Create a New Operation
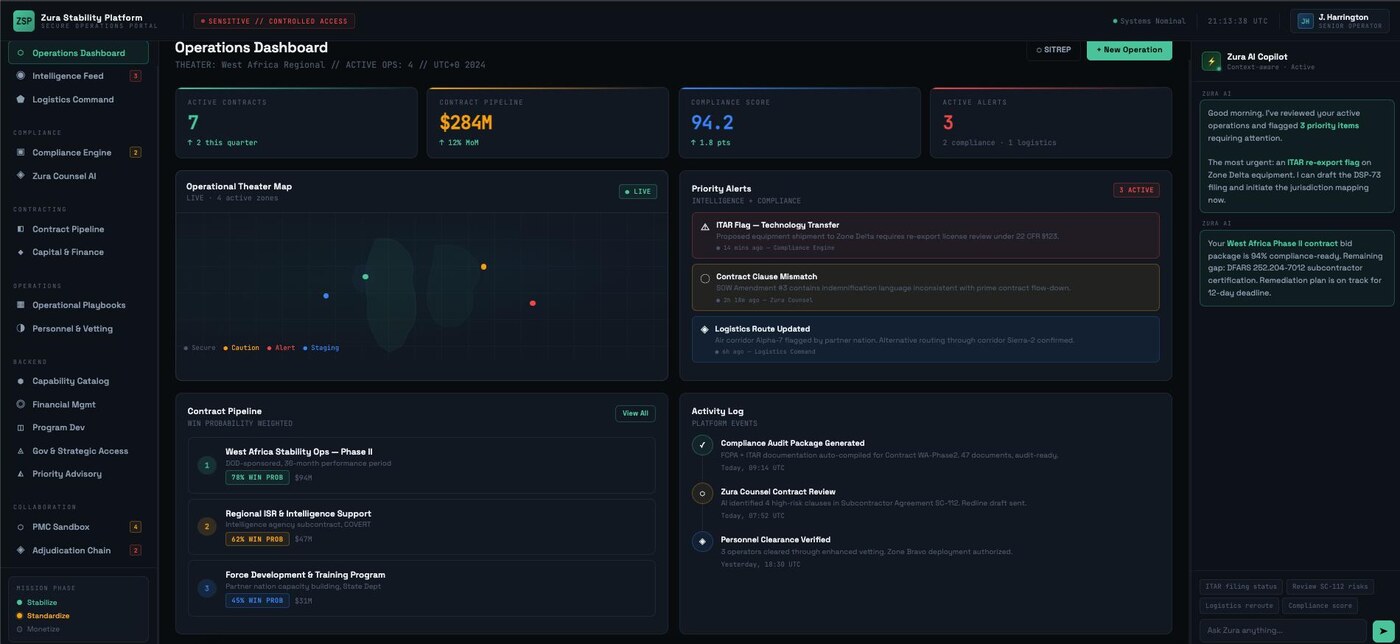The height and width of the screenshot is (644, 1400). click(1129, 49)
